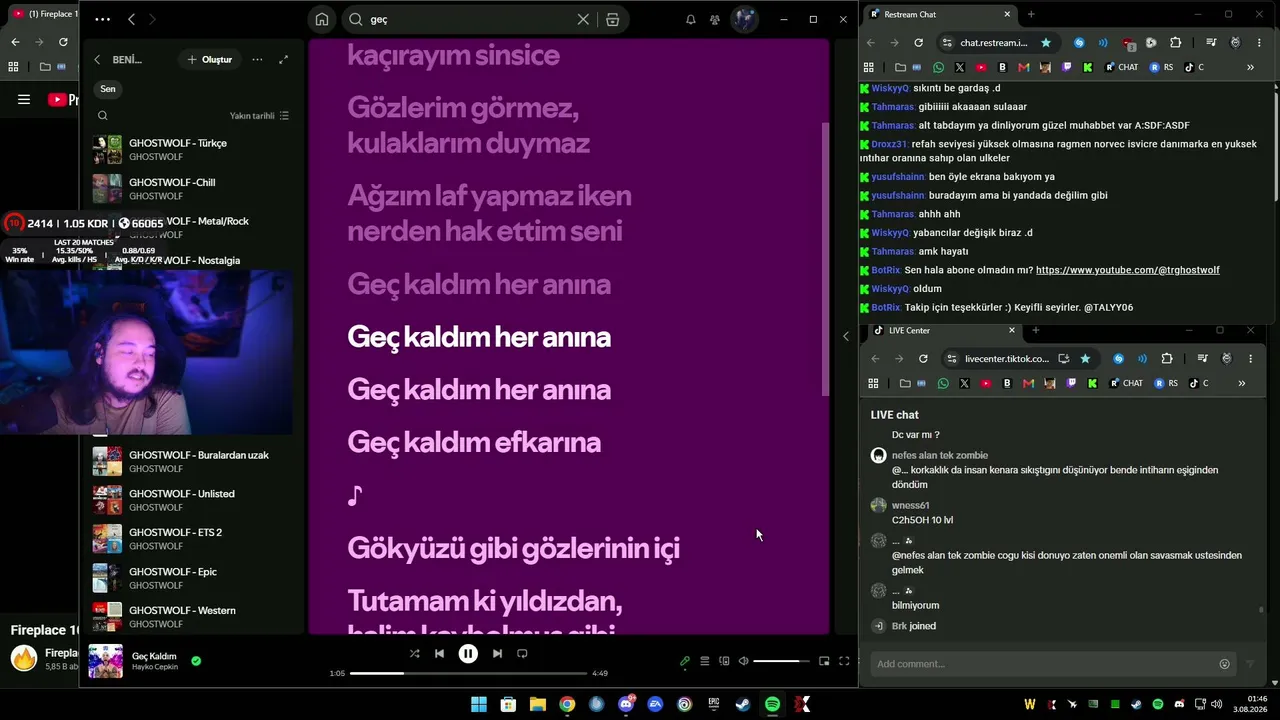Enter Spotify full screen mode

click(844, 661)
